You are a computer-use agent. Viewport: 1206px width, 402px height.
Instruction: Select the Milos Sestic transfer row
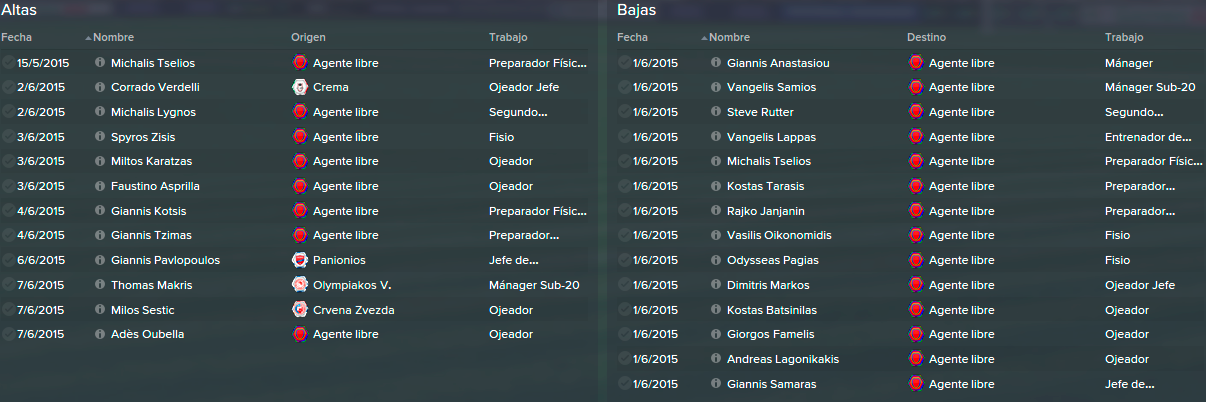301,310
